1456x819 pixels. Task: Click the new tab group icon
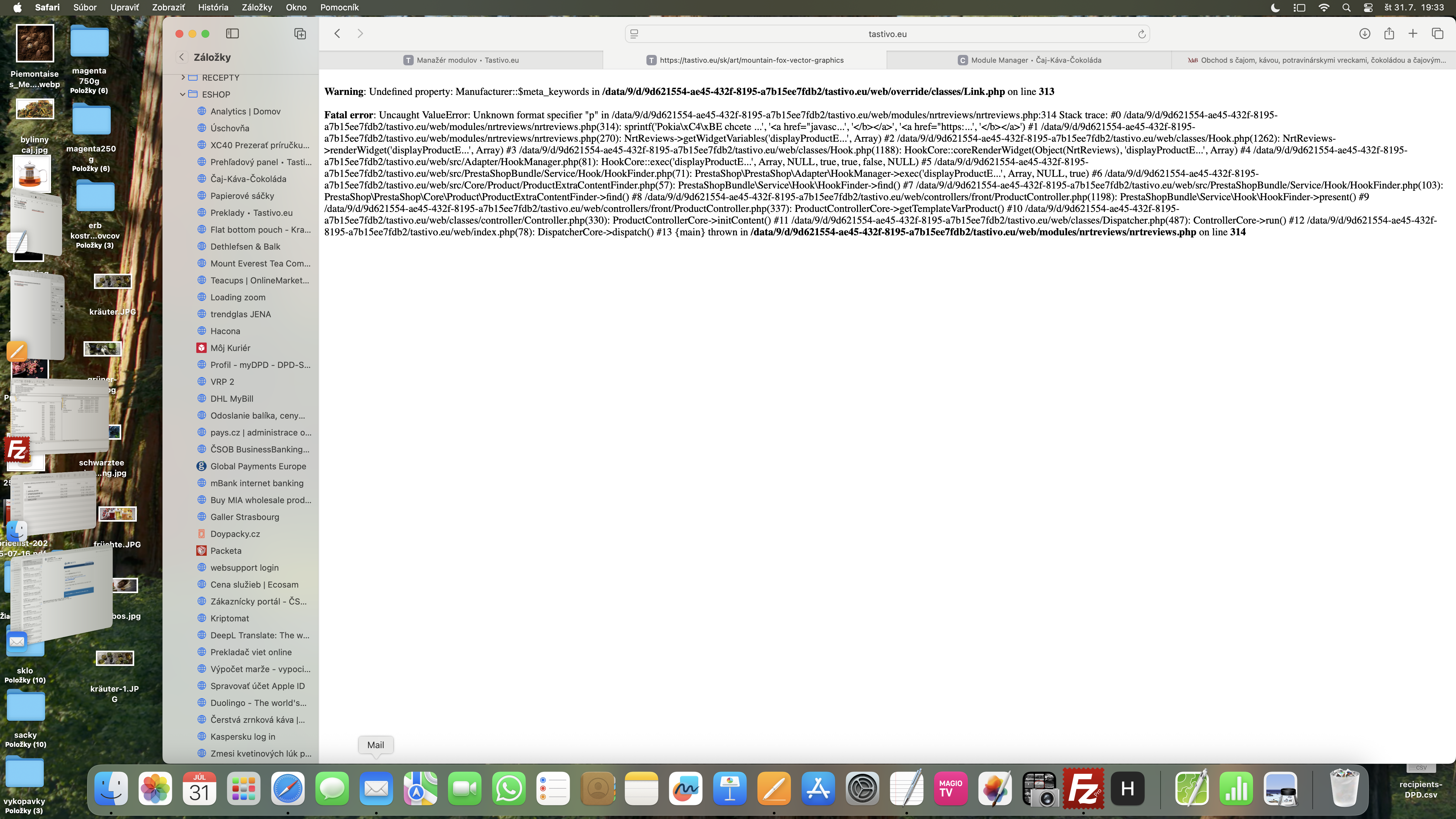pyautogui.click(x=300, y=34)
